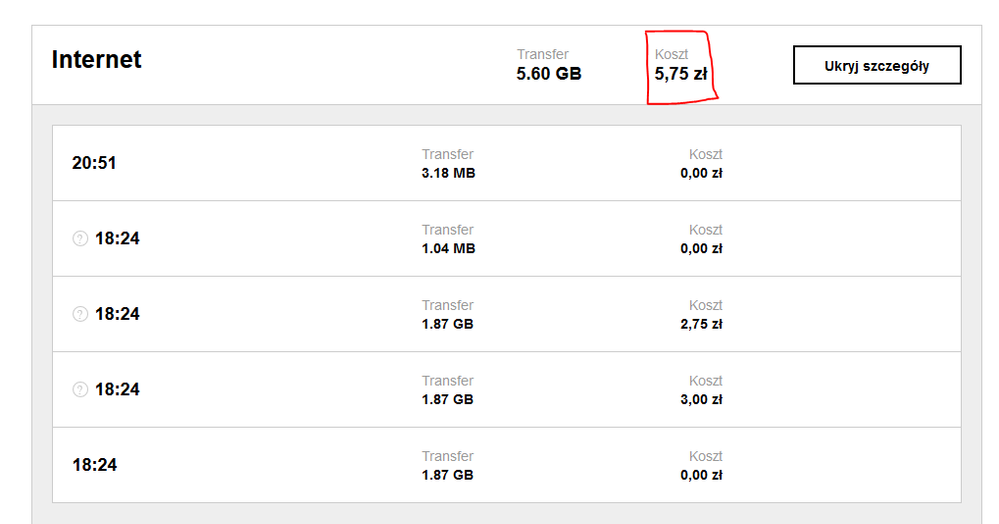Click the 1.87 GB transfer in the 3,00 zł row
999x524 pixels.
tap(447, 400)
